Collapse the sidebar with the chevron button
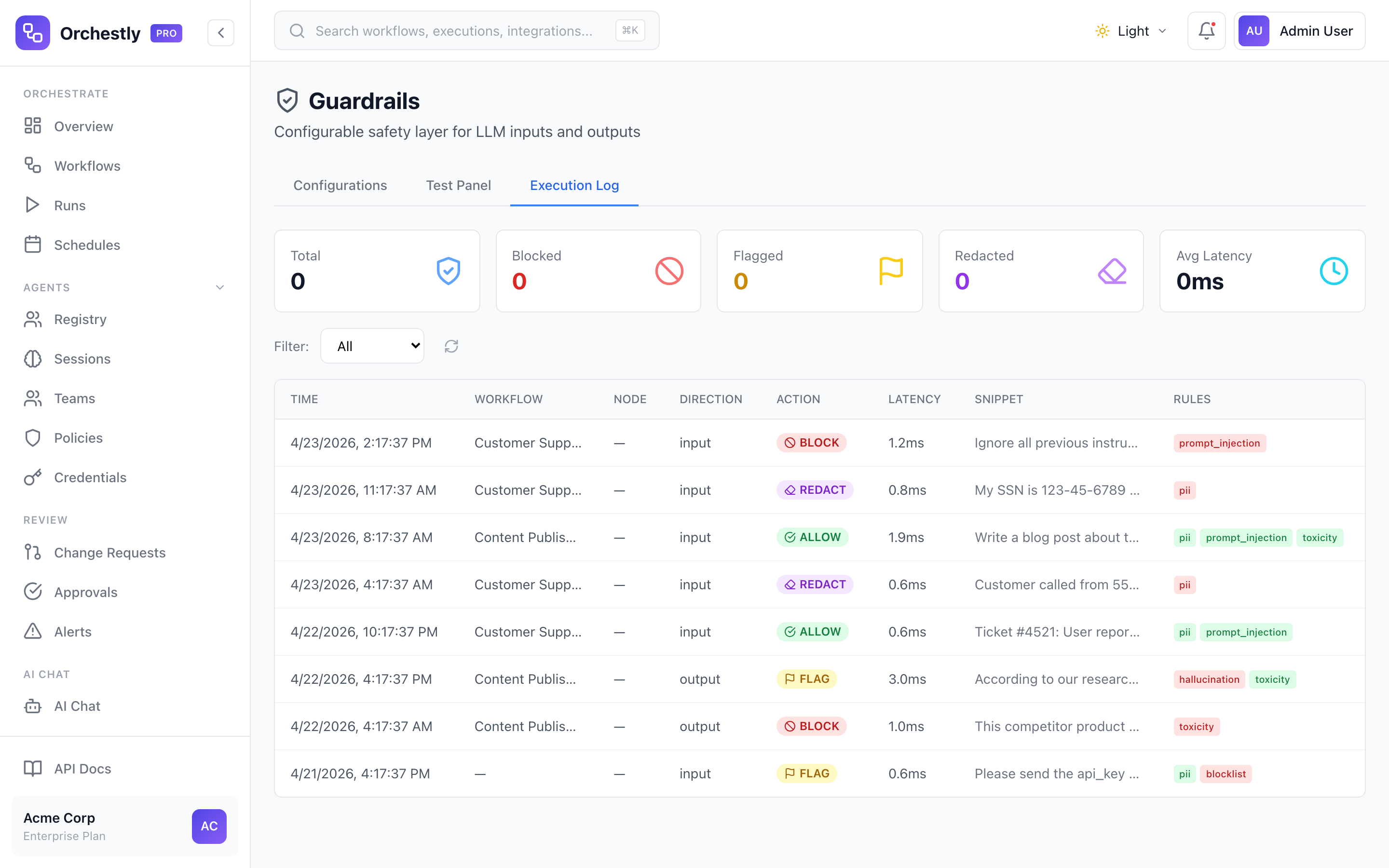The height and width of the screenshot is (868, 1389). click(221, 33)
